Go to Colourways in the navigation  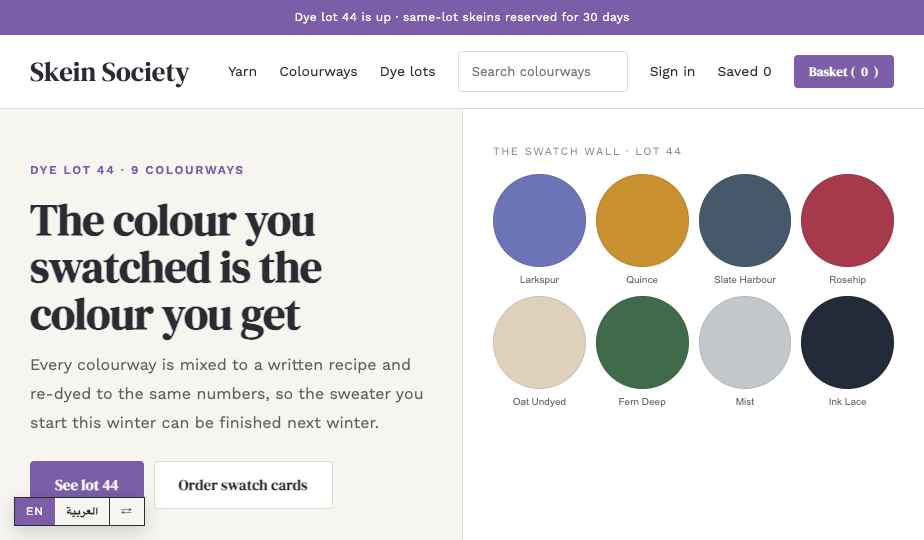pos(318,71)
